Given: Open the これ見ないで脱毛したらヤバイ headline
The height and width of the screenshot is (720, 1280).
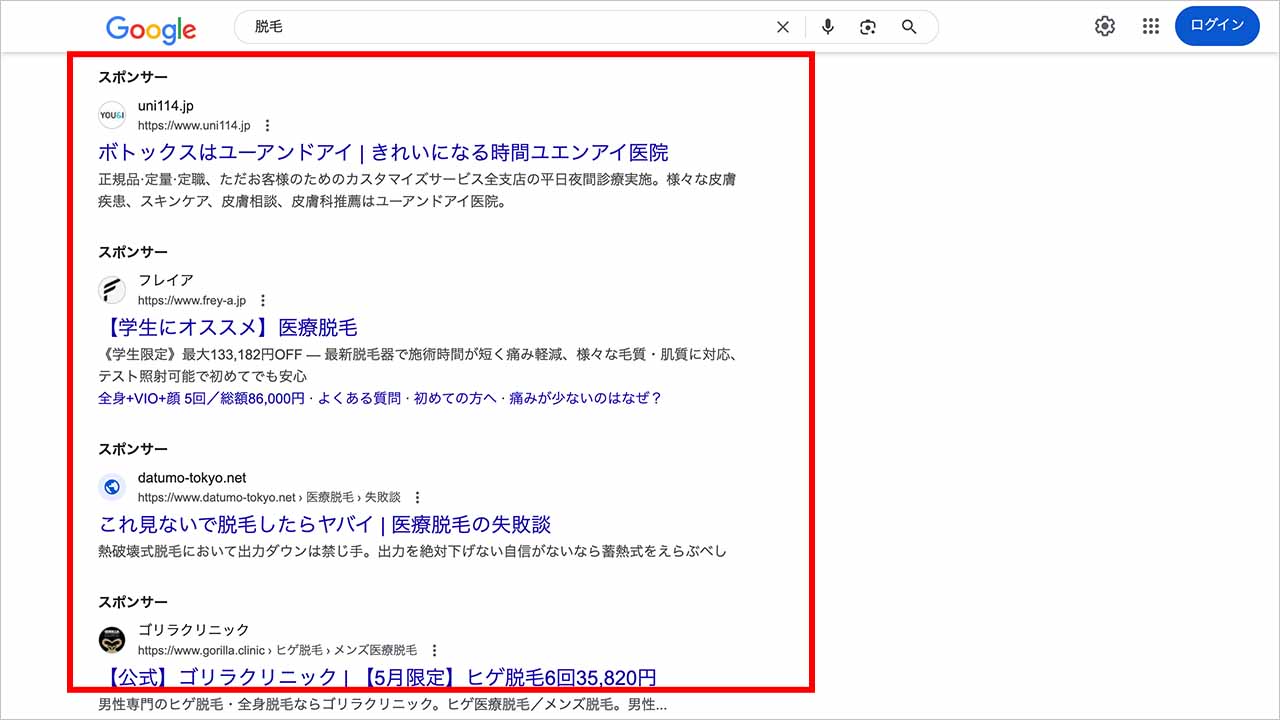Looking at the screenshot, I should click(325, 524).
